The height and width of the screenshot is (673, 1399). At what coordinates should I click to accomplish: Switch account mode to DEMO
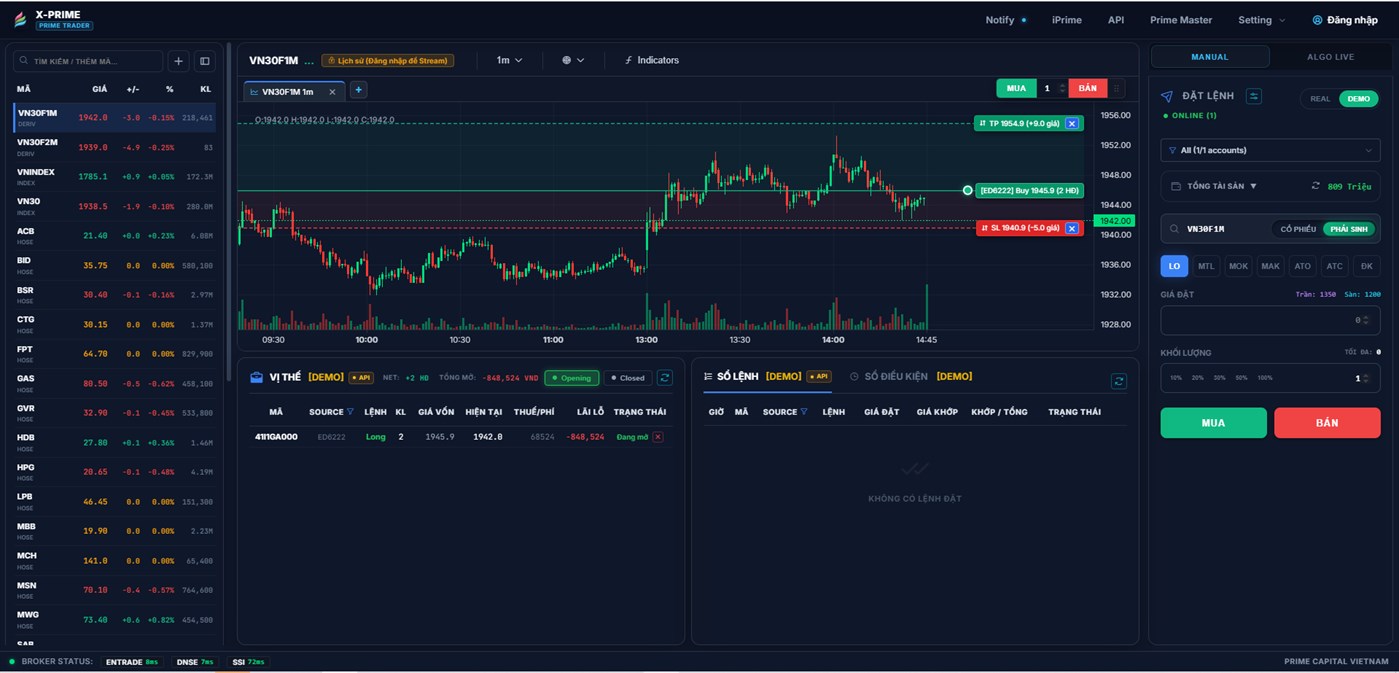coord(1358,99)
